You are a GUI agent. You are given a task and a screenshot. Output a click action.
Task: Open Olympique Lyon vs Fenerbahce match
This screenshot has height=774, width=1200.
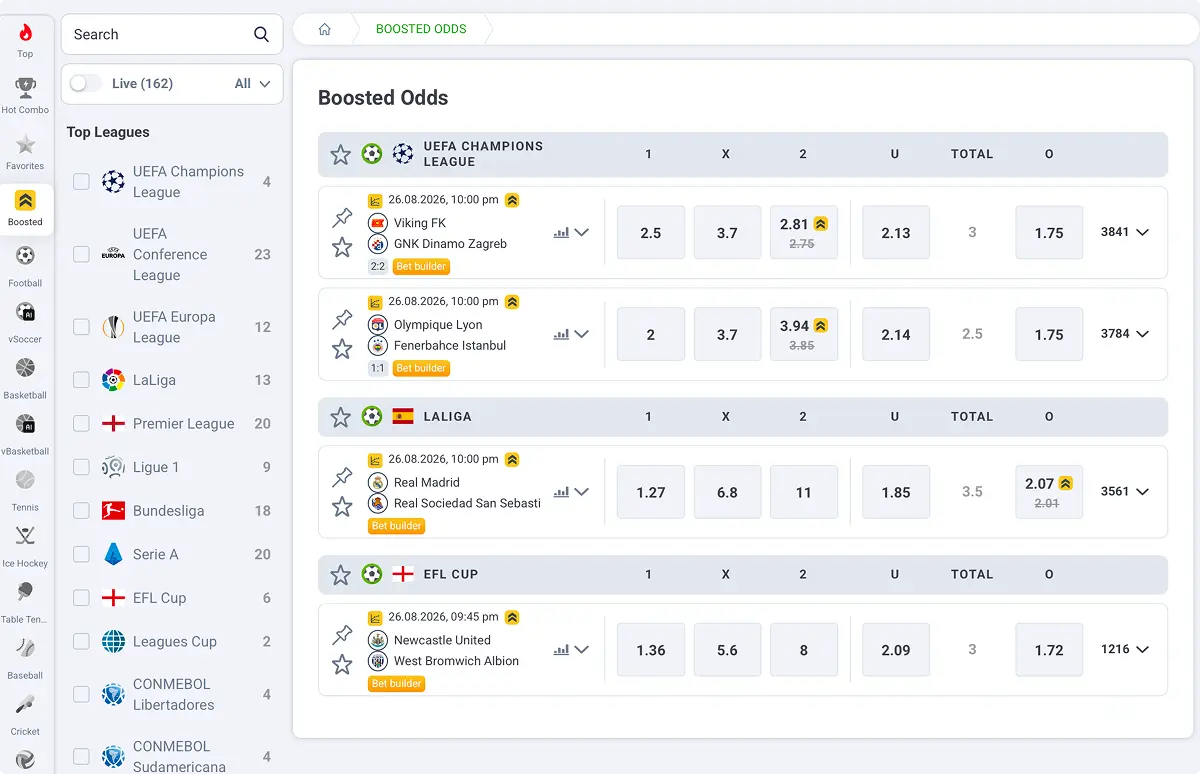(x=450, y=335)
